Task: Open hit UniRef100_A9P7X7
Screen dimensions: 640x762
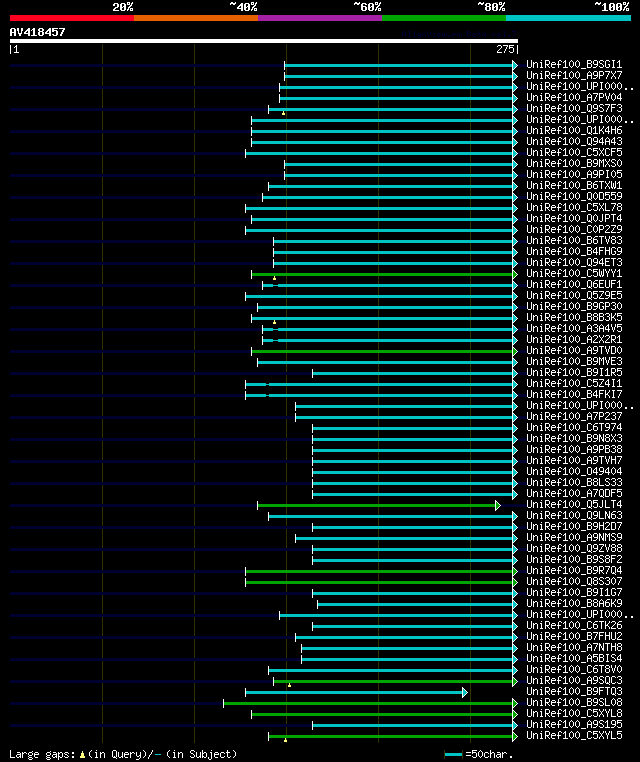Action: click(574, 75)
